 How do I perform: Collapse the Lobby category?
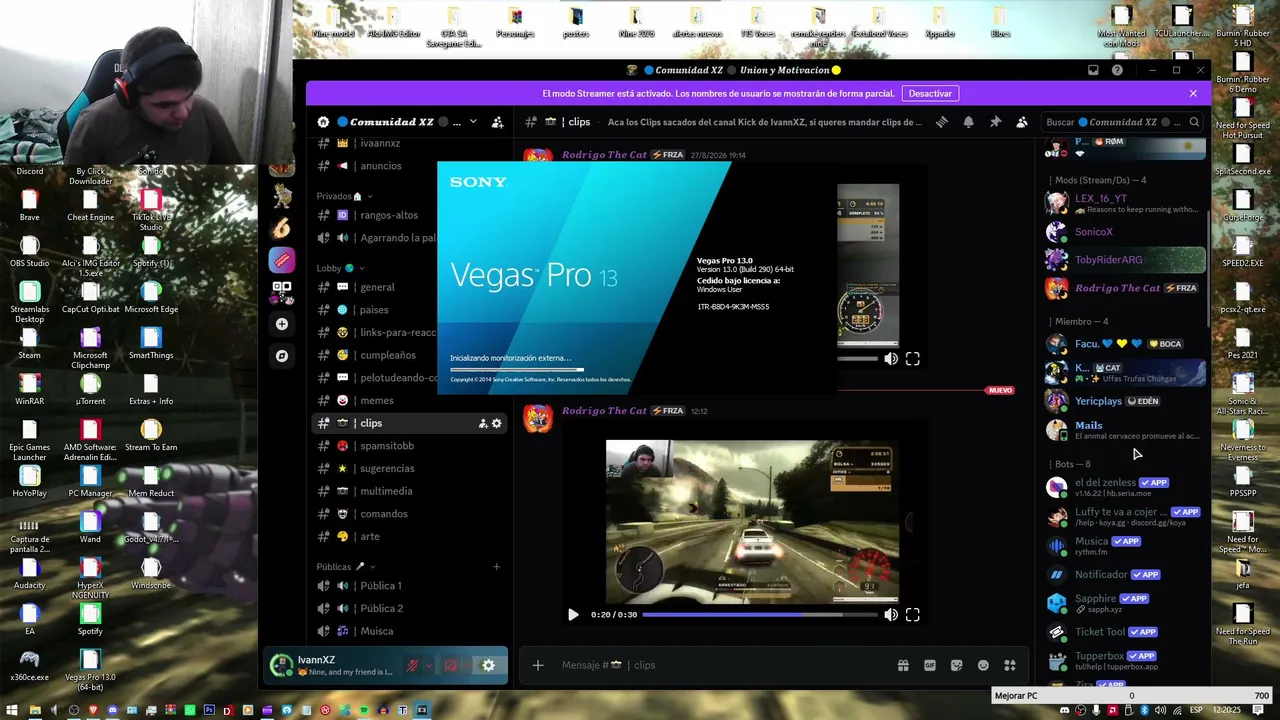click(341, 268)
